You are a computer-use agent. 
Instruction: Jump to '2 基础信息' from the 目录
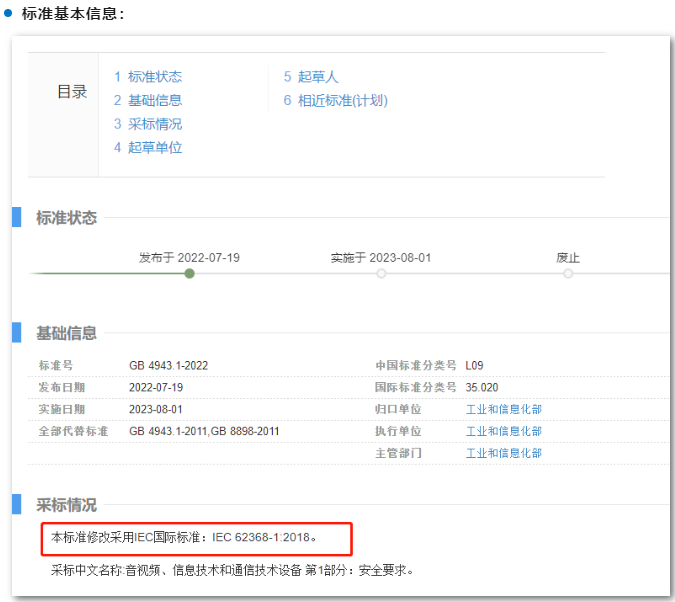point(148,100)
